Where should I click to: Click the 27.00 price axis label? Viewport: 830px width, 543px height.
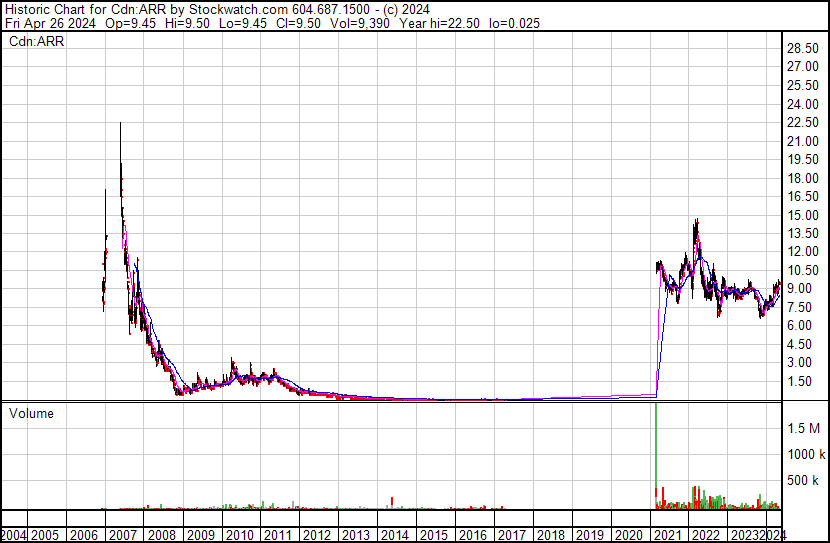tap(803, 67)
